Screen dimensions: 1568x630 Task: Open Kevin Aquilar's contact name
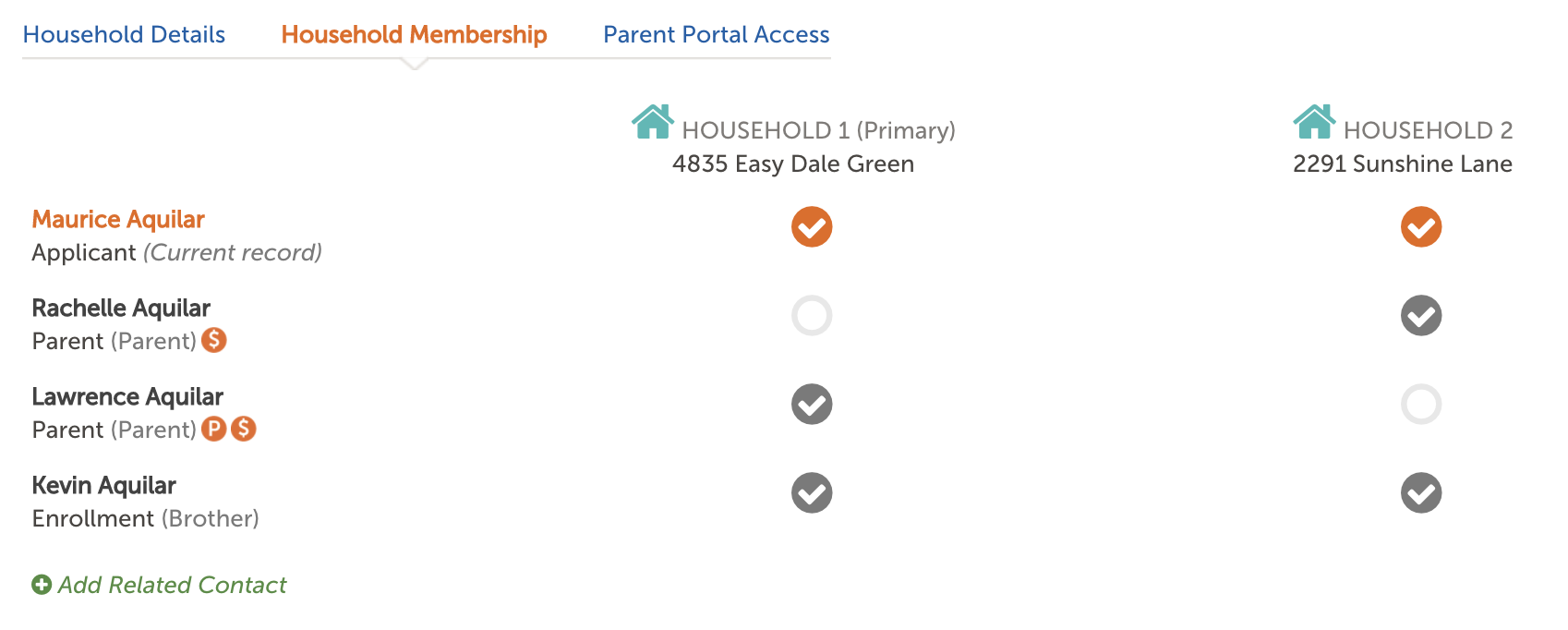[x=103, y=485]
